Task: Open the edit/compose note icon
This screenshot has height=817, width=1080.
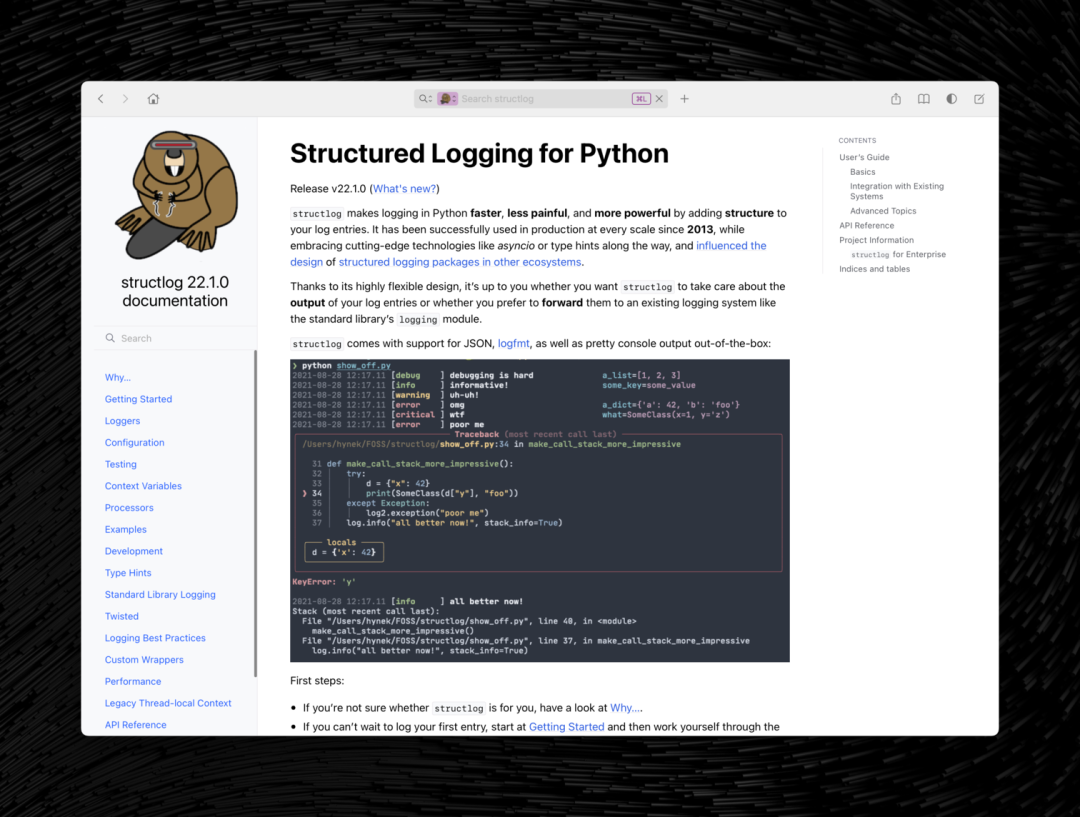Action: [x=979, y=99]
